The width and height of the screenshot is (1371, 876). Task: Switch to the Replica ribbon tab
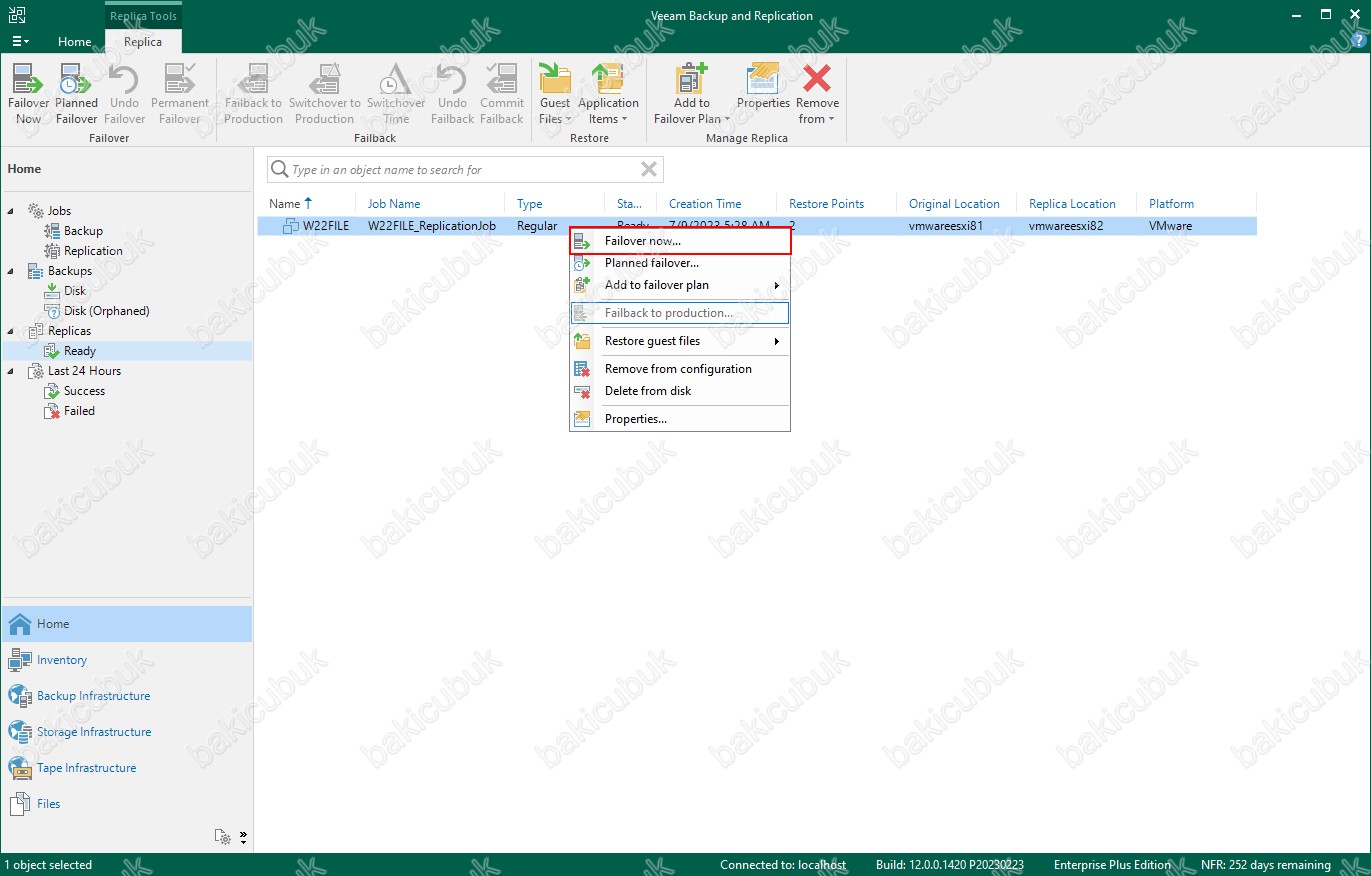tap(143, 42)
